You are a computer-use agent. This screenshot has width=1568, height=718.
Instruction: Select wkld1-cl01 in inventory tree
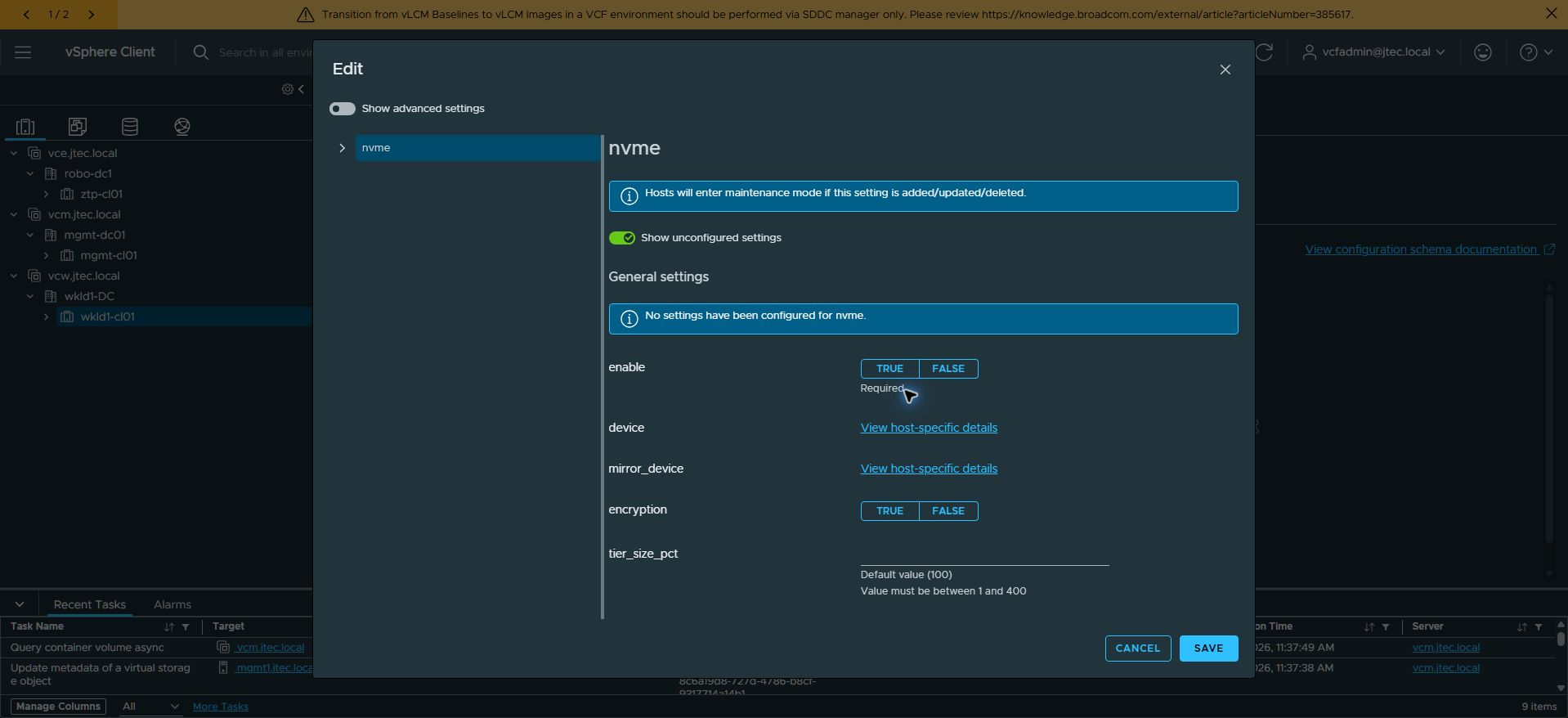(x=107, y=316)
